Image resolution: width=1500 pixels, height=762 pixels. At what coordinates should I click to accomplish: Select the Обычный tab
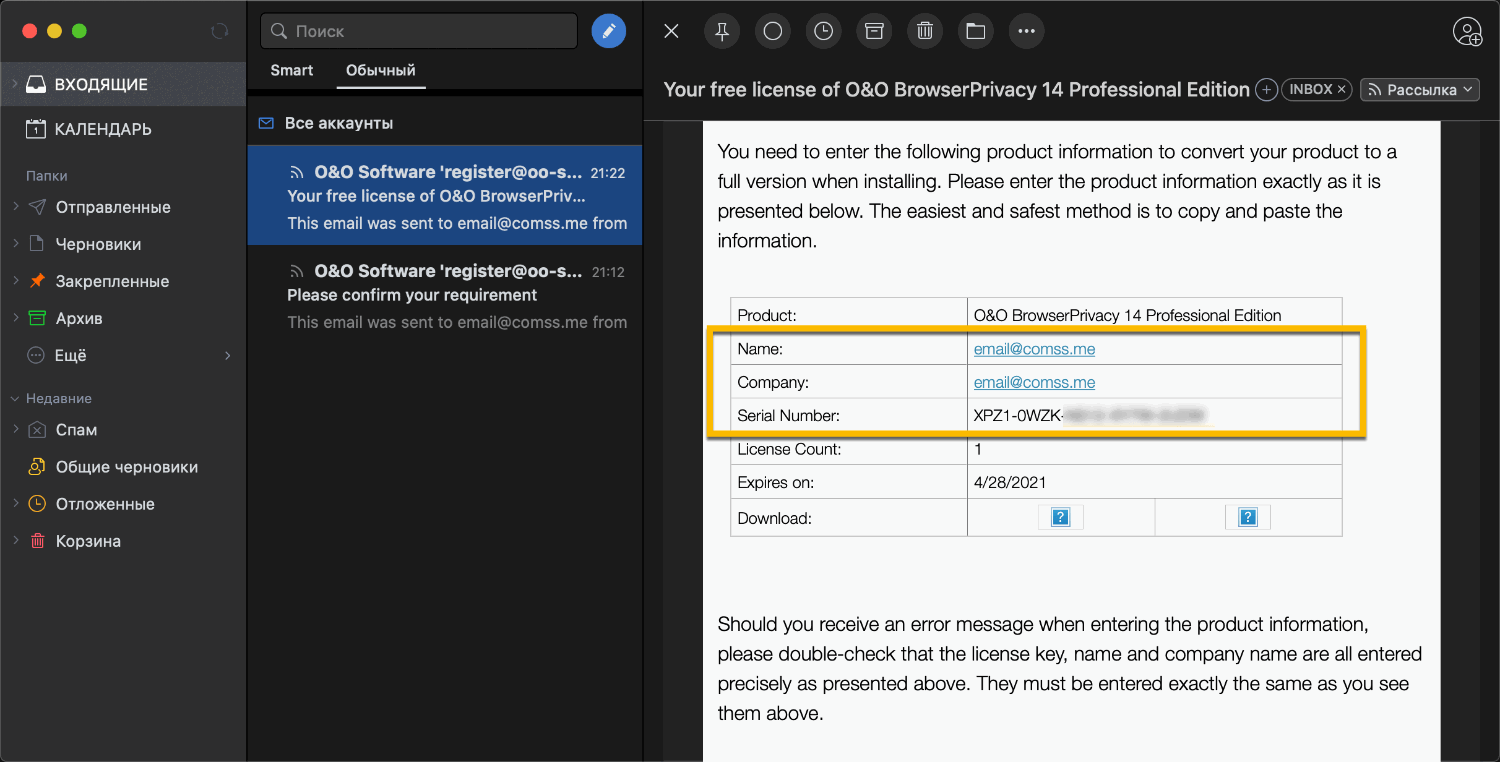click(380, 71)
